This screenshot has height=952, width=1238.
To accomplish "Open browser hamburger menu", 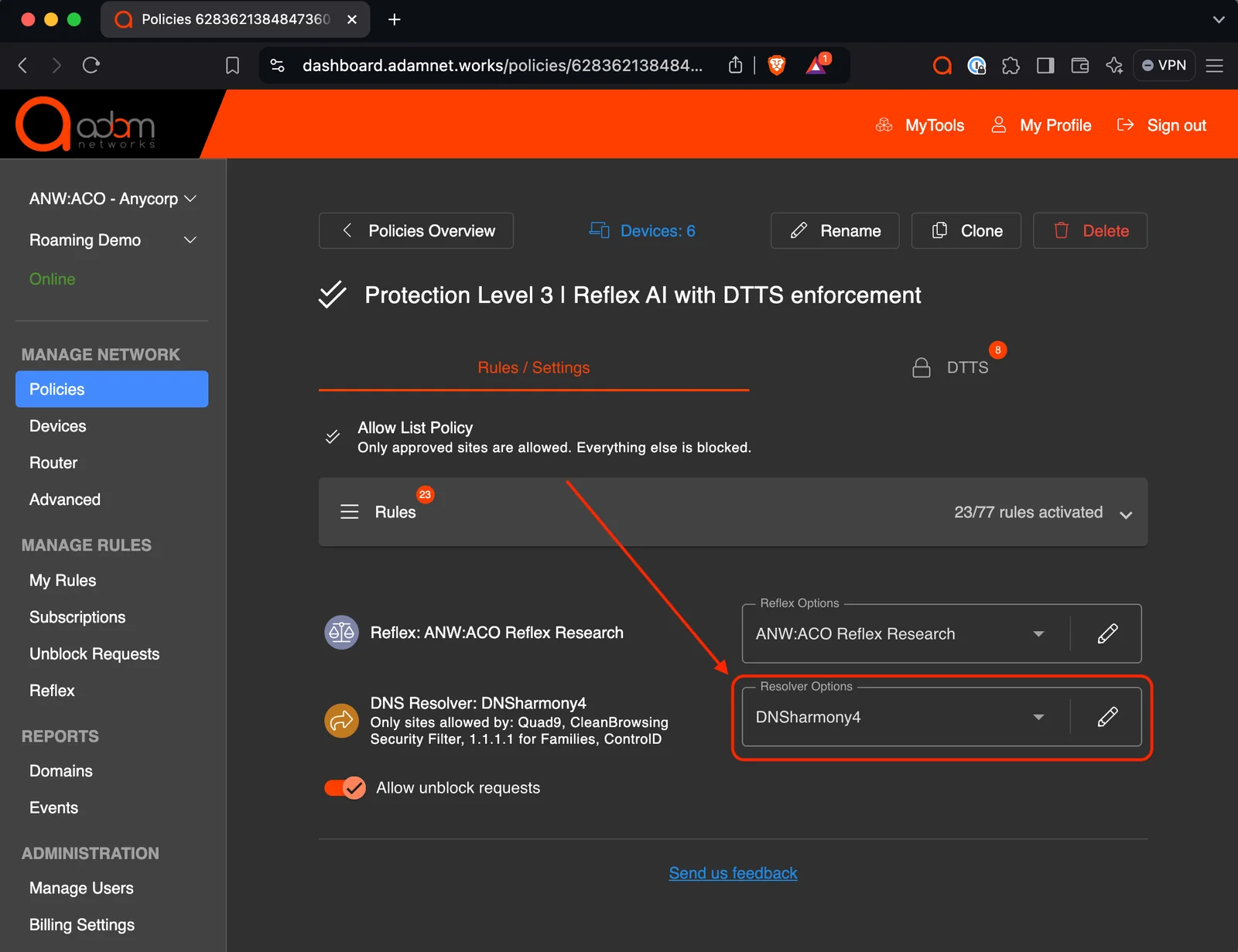I will [1215, 66].
